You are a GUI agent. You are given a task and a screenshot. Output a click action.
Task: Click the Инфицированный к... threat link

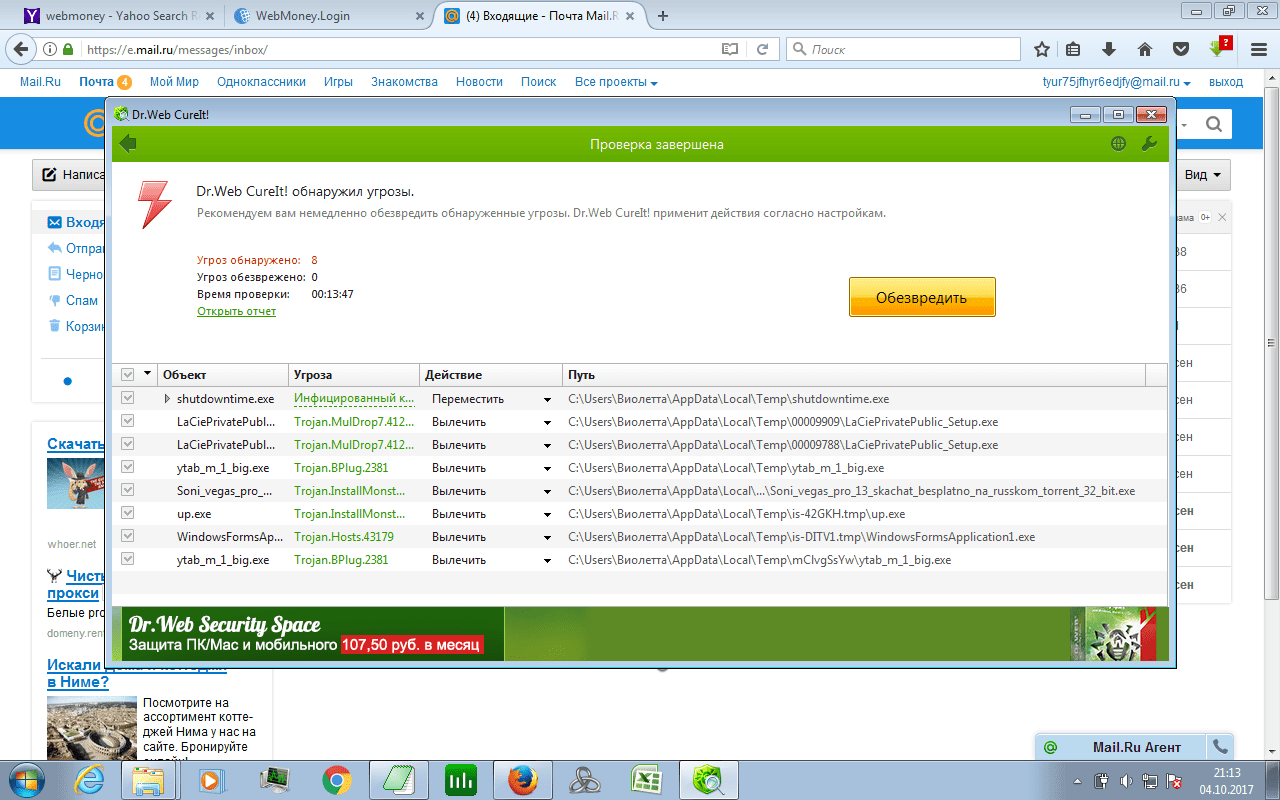(354, 399)
